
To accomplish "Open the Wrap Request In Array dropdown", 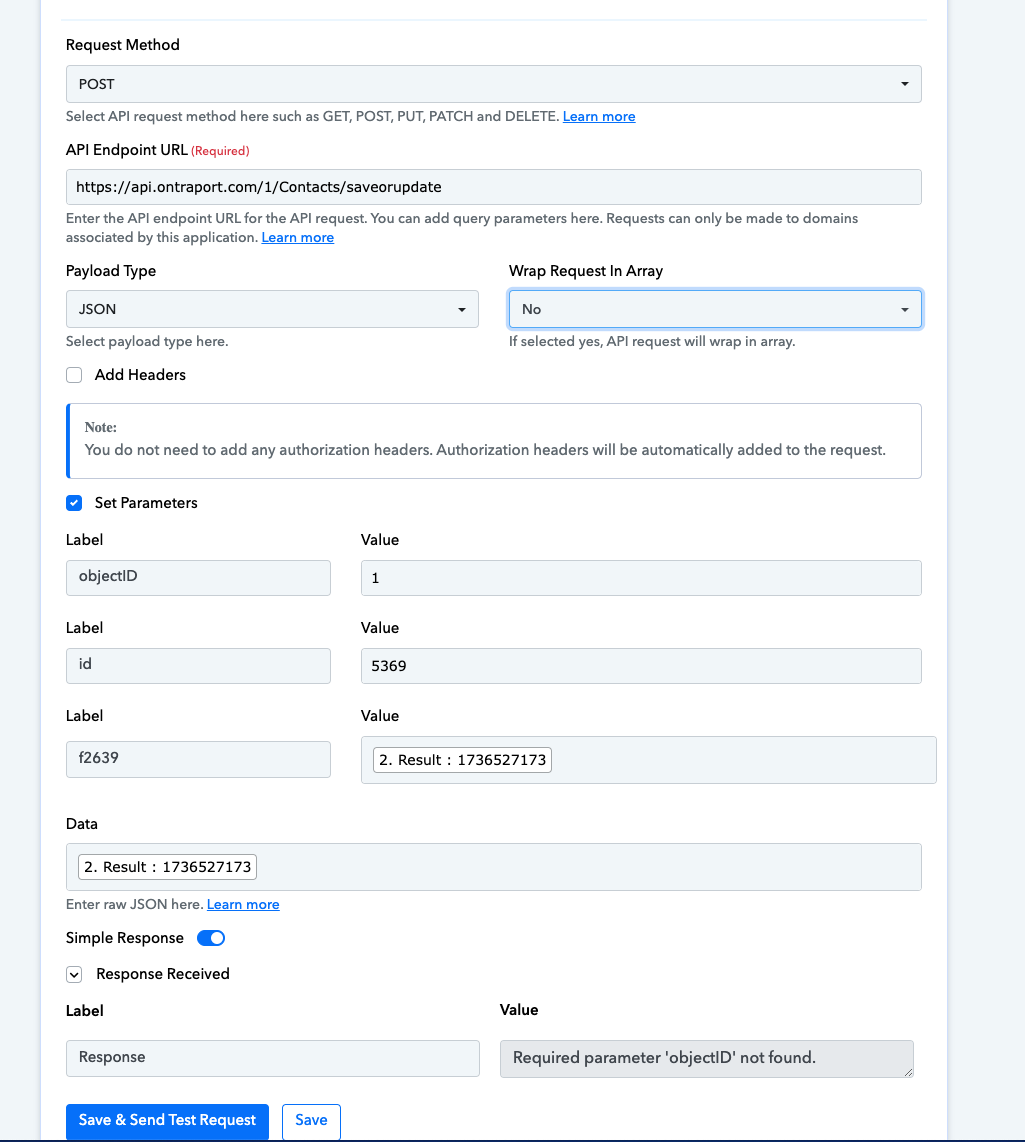I will point(715,309).
